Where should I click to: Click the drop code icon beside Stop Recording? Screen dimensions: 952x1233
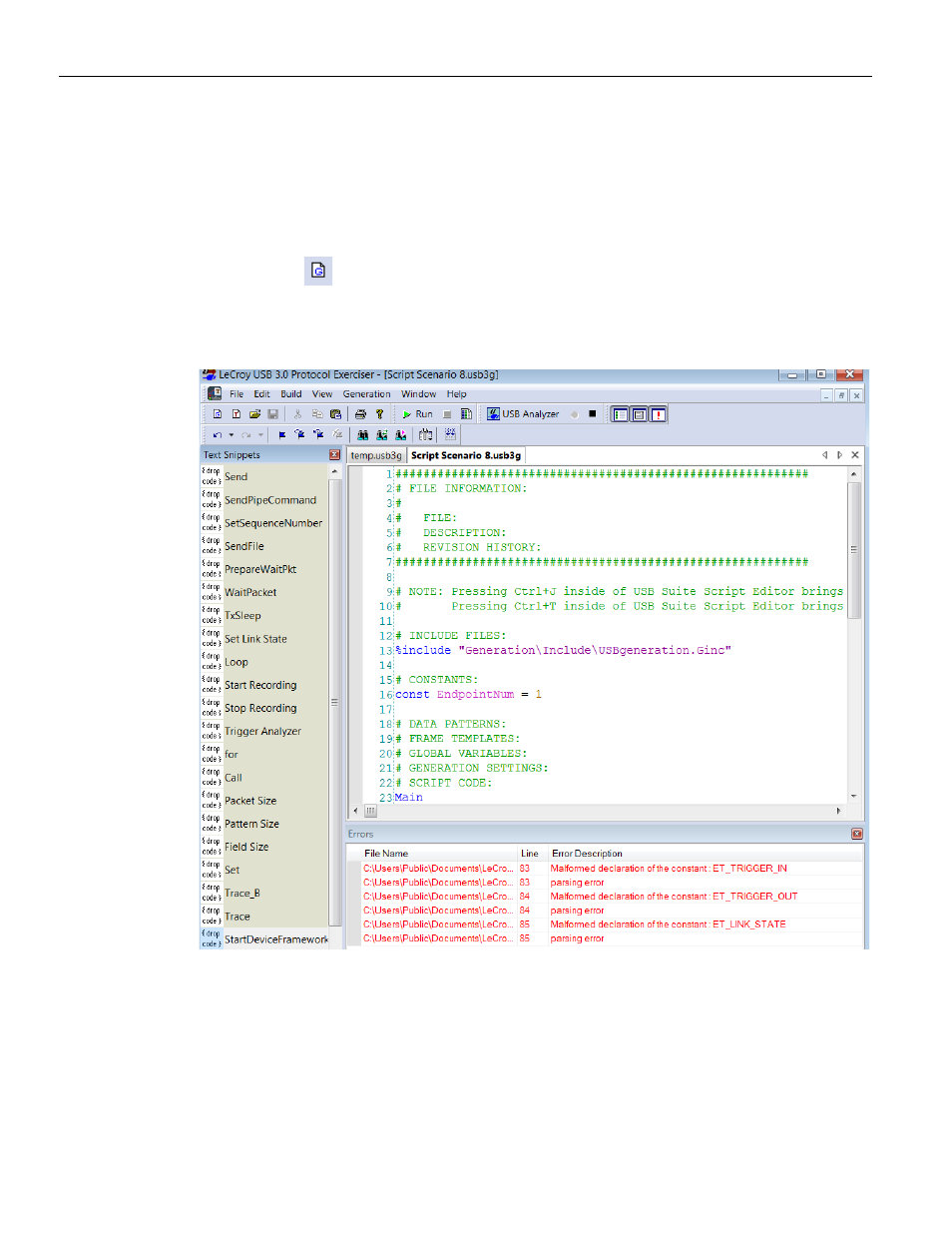coord(211,708)
